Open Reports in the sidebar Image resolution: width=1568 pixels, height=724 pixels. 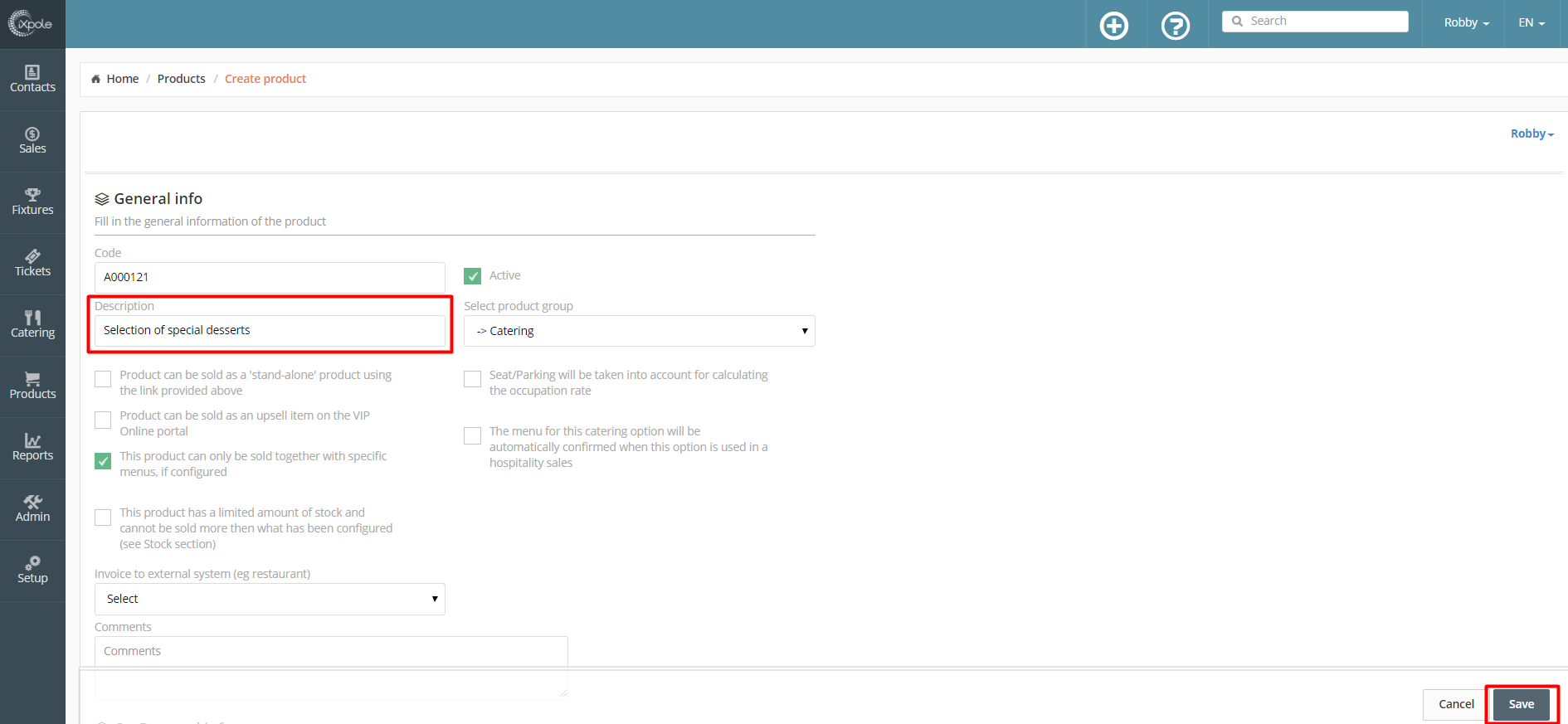coord(32,448)
